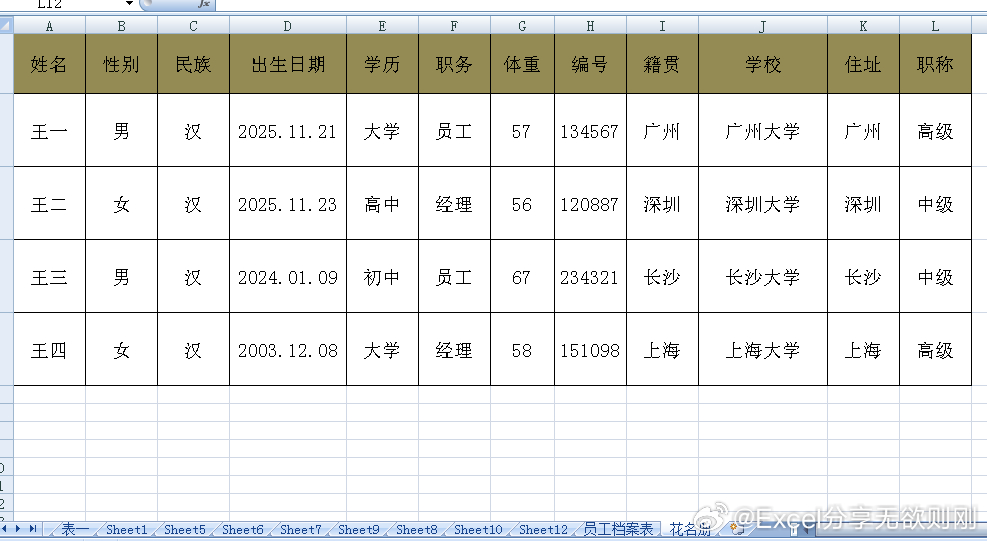Go to next sheet tab with arrow

point(19,529)
